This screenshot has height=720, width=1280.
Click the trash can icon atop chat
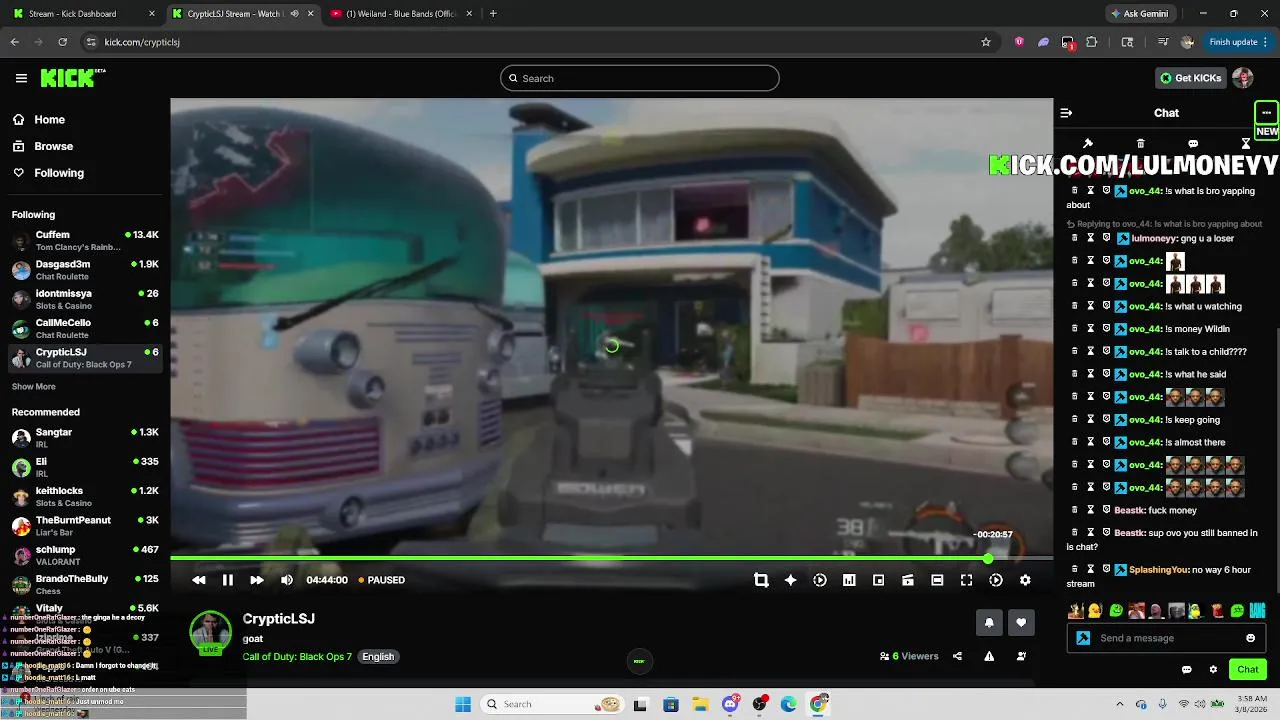1140,143
